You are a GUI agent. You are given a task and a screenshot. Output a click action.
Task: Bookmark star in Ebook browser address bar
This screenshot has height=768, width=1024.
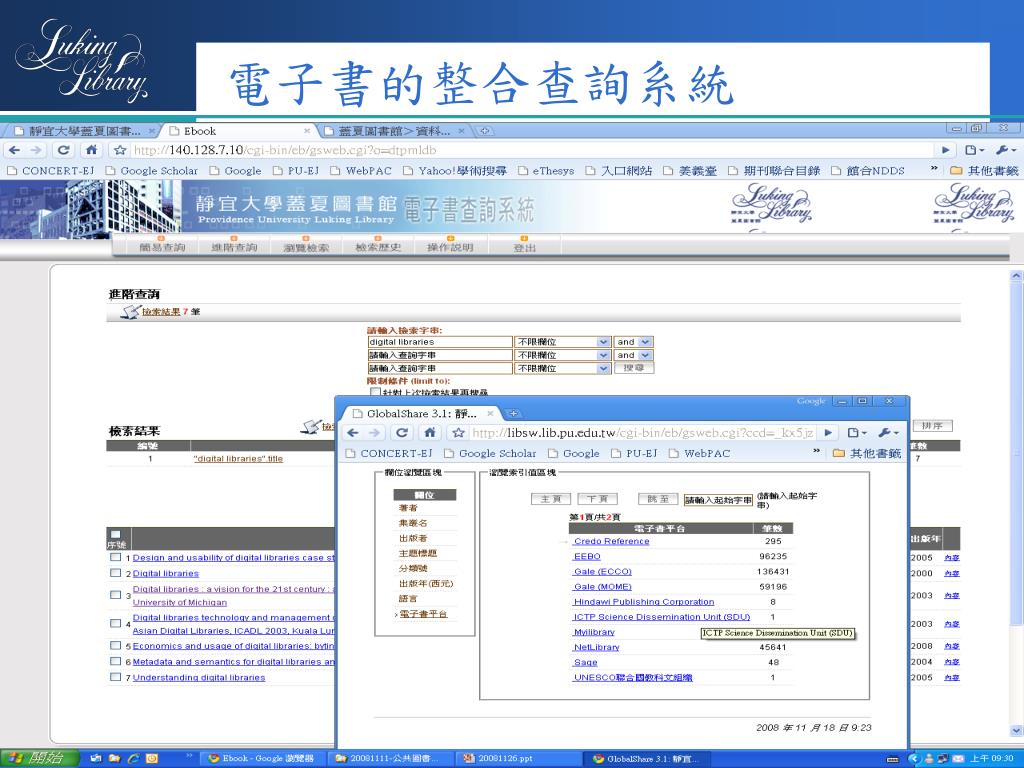point(120,150)
